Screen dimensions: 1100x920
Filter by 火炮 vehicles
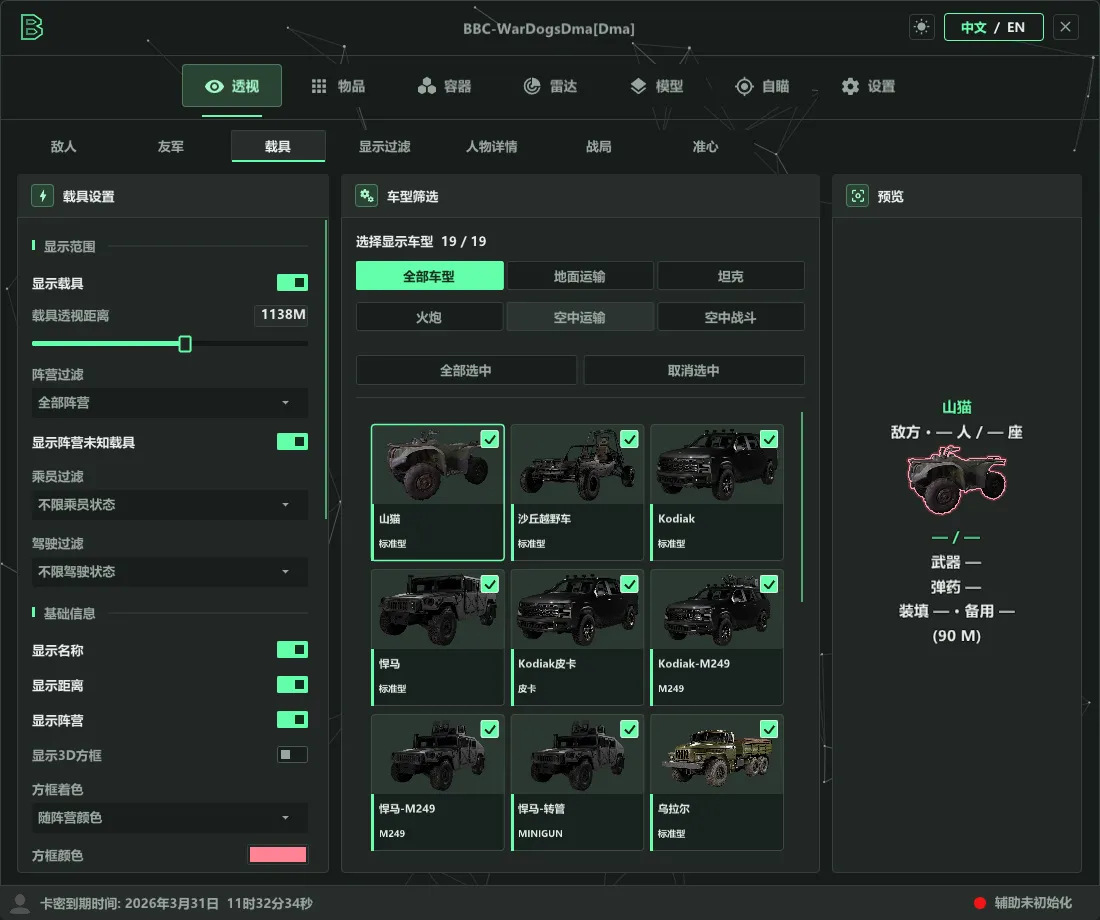[429, 317]
